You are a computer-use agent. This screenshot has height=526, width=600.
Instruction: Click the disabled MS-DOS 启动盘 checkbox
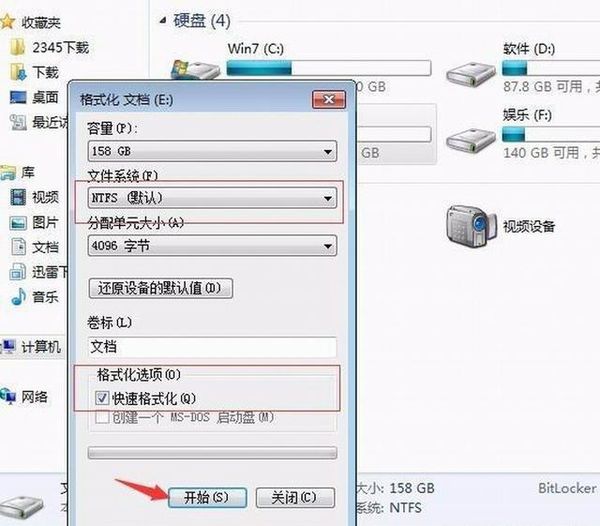click(102, 417)
